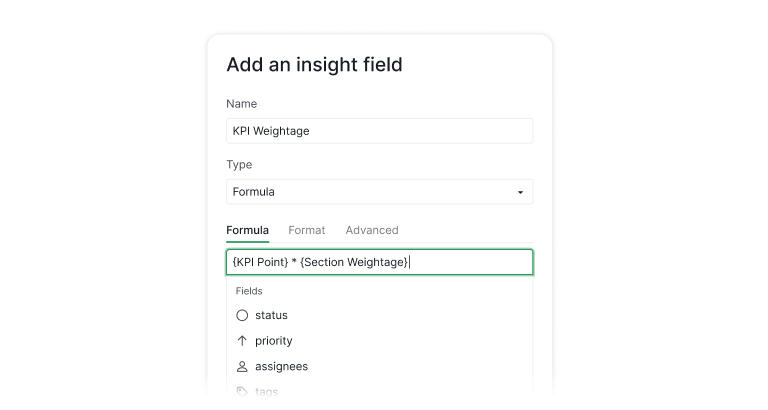Click the Name field label
This screenshot has width=768, height=410.
[242, 104]
